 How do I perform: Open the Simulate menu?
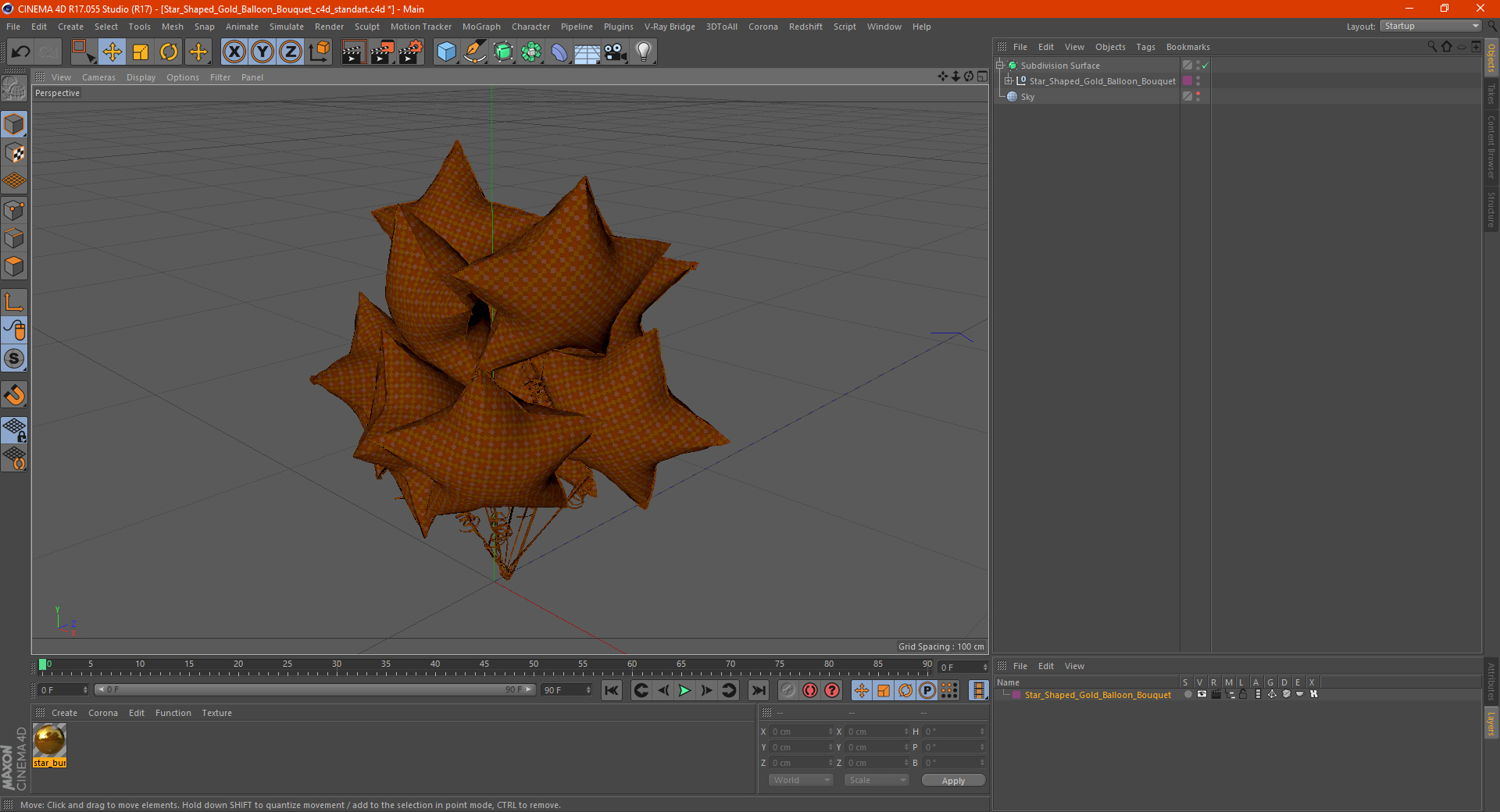coord(287,27)
